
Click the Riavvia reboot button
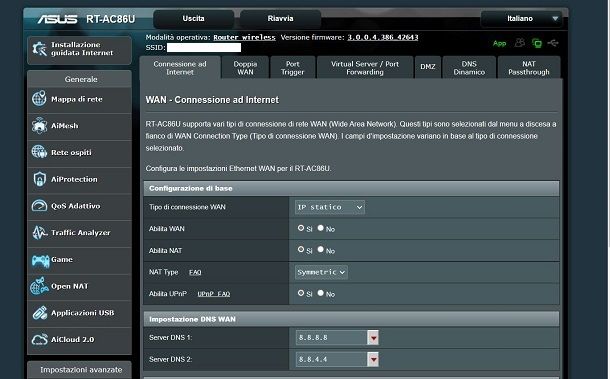click(280, 19)
